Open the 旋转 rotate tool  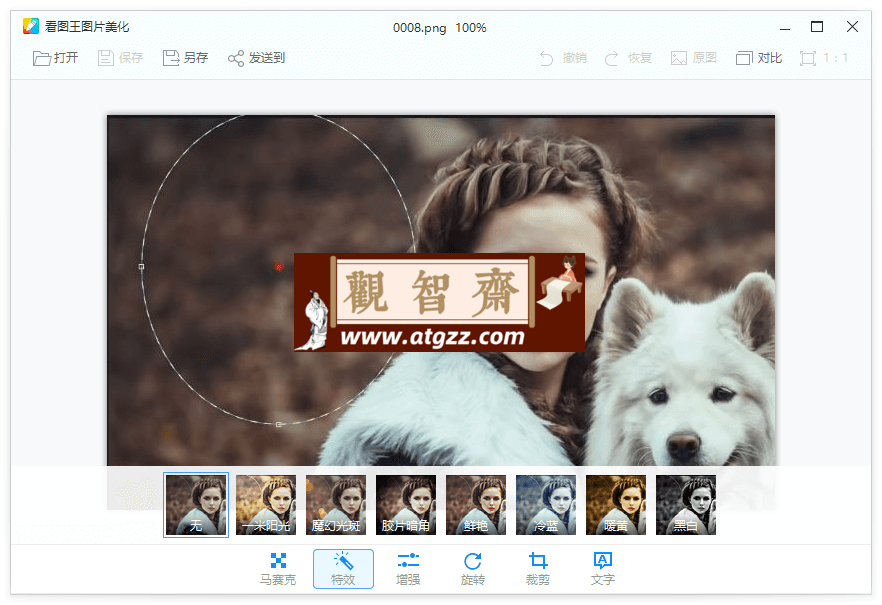(x=472, y=569)
